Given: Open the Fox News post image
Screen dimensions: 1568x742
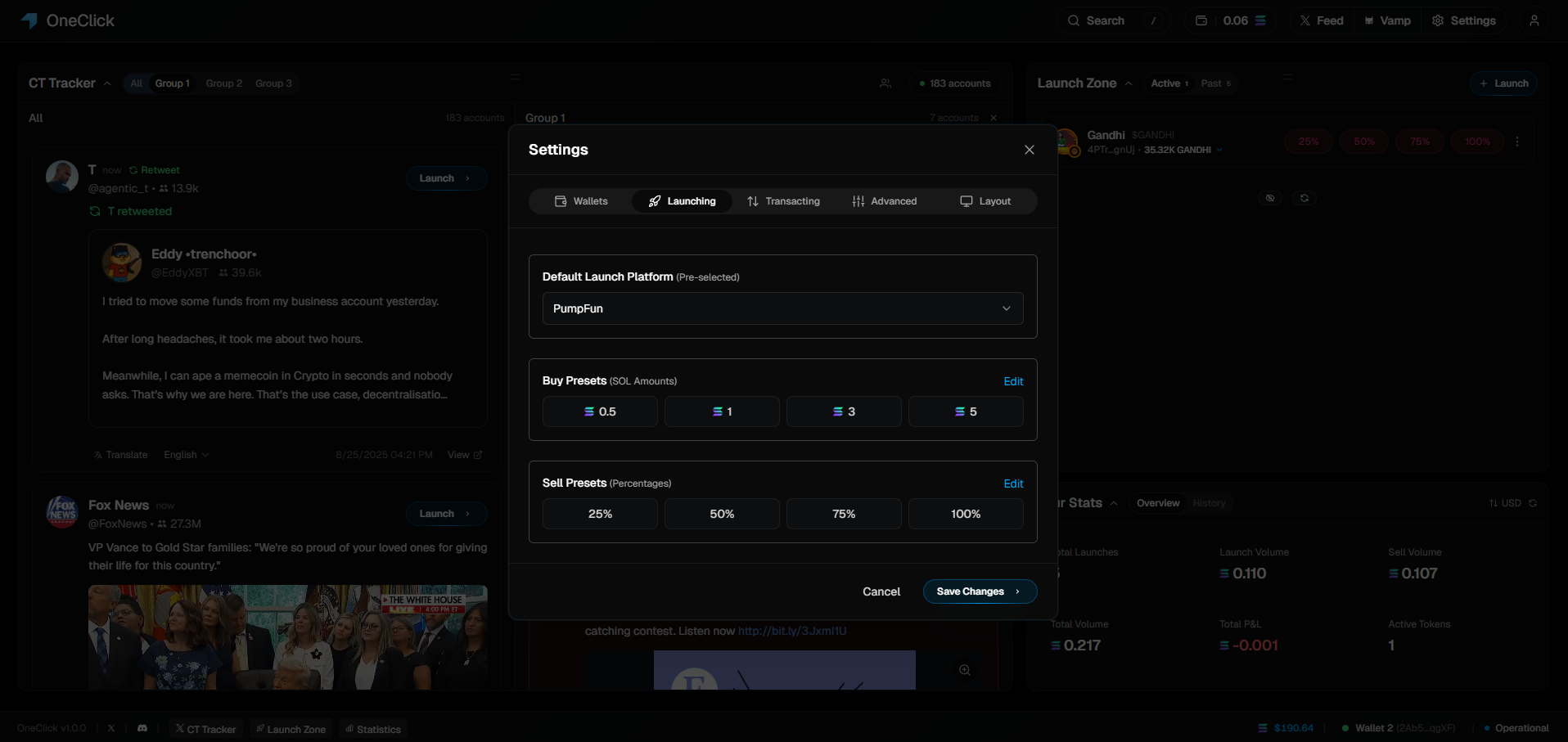Looking at the screenshot, I should pyautogui.click(x=288, y=636).
